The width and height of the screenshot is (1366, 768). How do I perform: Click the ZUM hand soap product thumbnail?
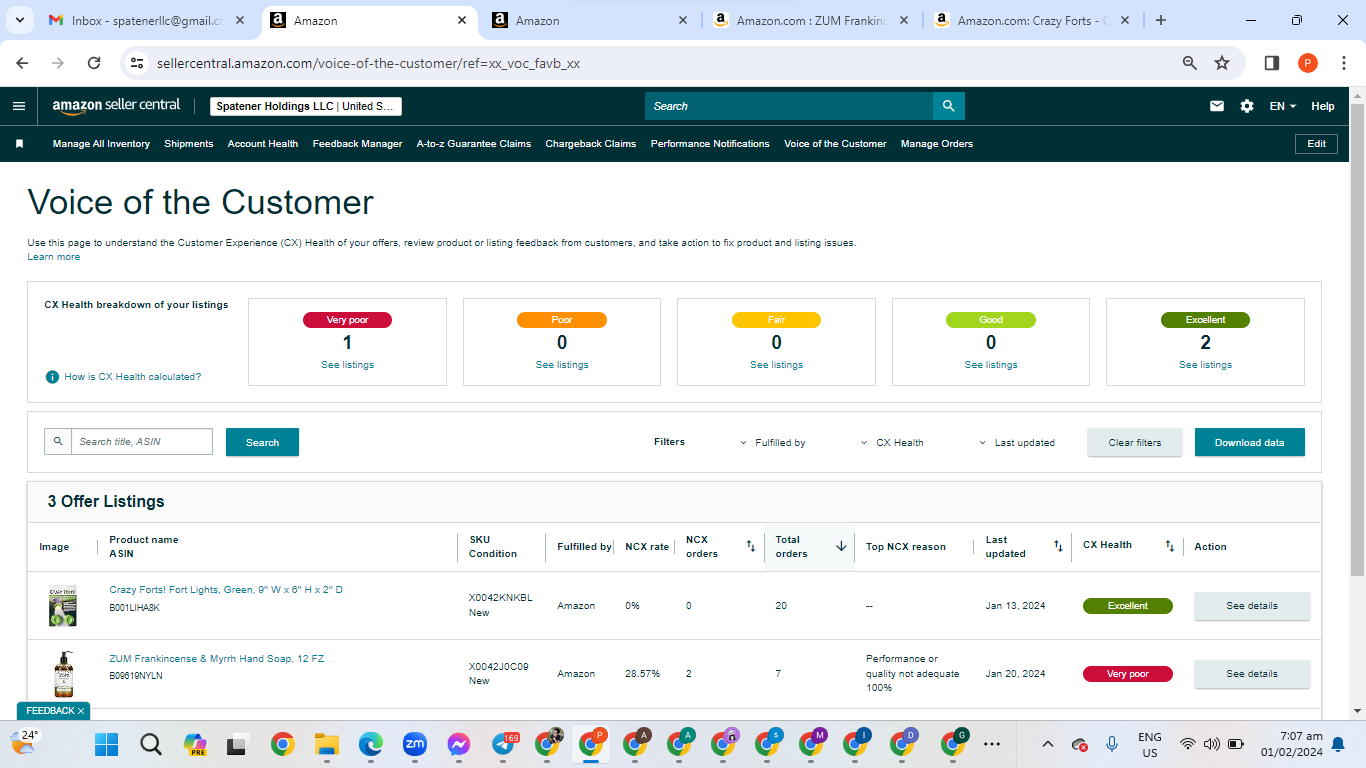63,674
